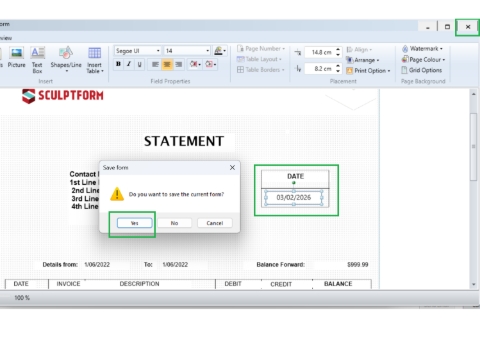This screenshot has height=360, width=480.
Task: Open the Page Number dropdown
Action: point(261,49)
